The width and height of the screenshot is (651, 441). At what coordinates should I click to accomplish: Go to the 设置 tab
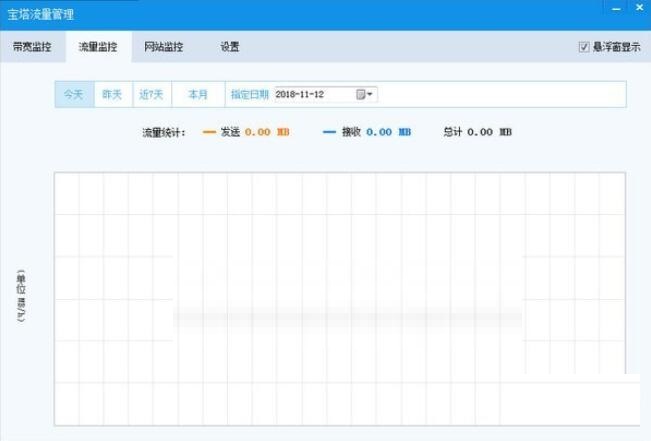[230, 47]
